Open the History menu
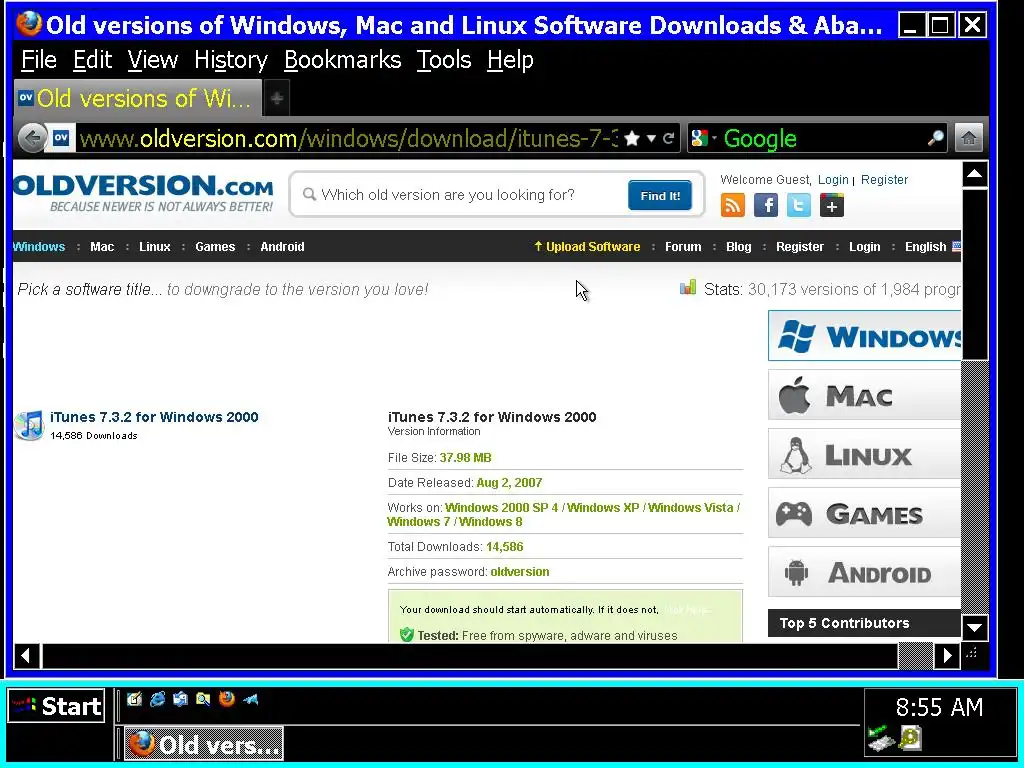The width and height of the screenshot is (1024, 768). (231, 60)
